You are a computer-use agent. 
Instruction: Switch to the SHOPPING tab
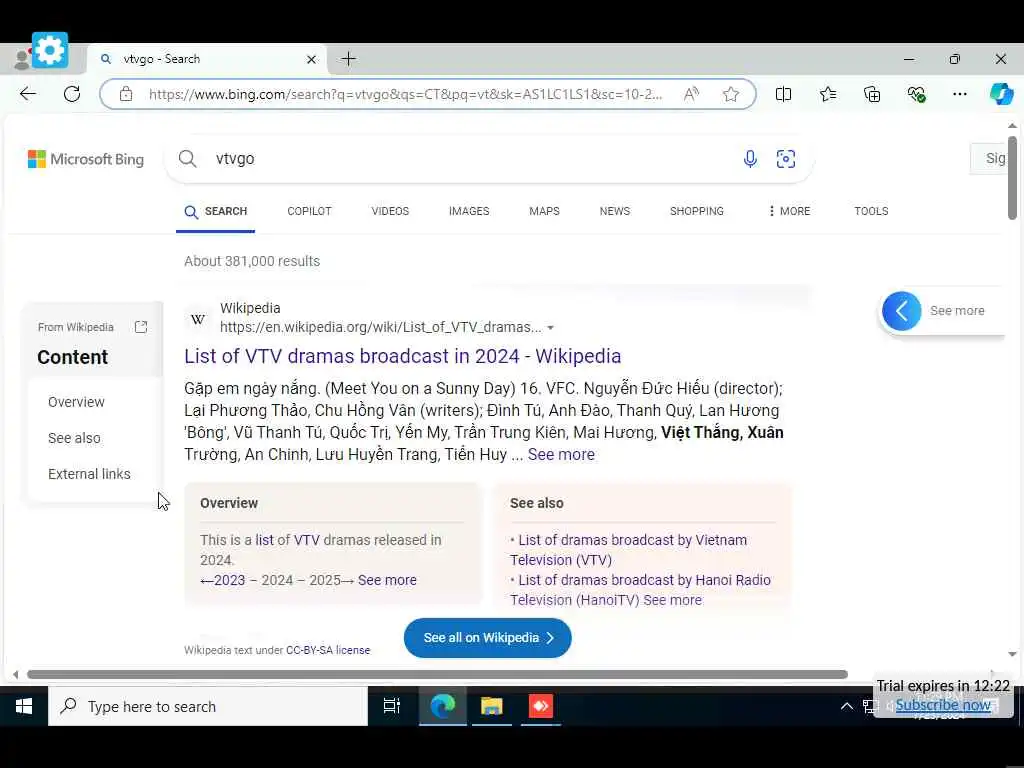[697, 211]
